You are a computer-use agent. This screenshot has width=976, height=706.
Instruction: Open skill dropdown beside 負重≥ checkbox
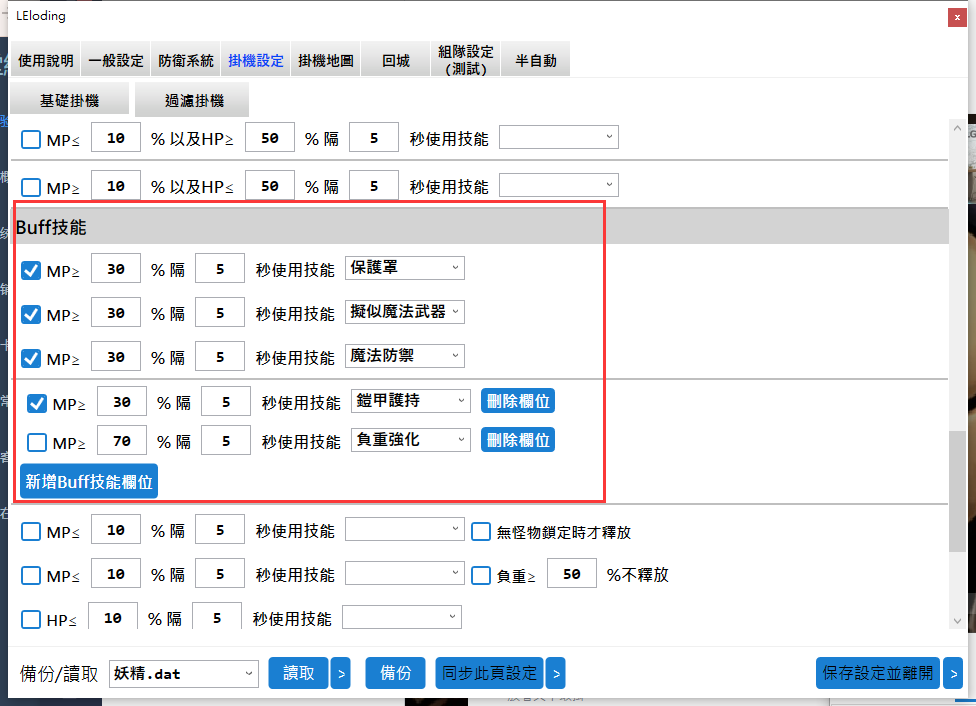pos(405,573)
